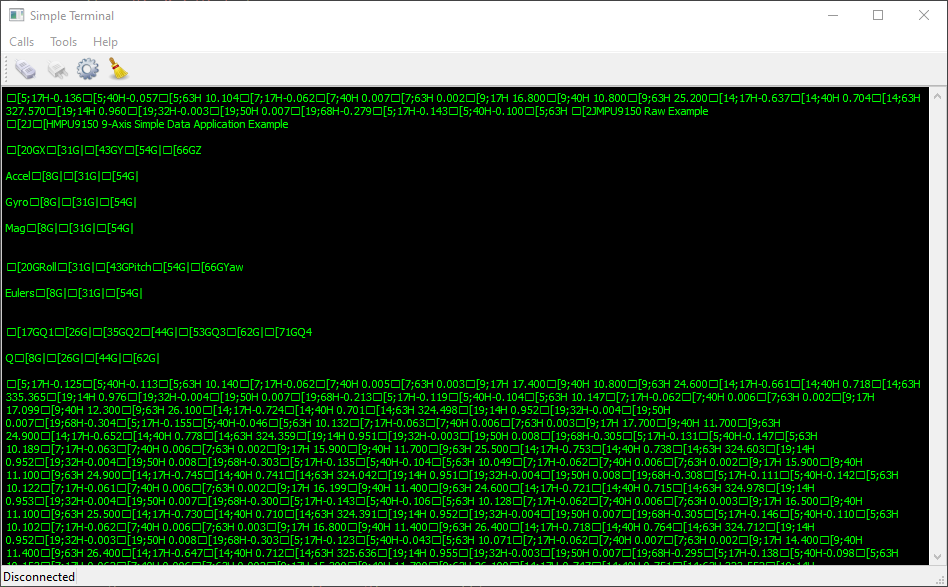Open the Tools menu
This screenshot has width=948, height=587.
(63, 42)
